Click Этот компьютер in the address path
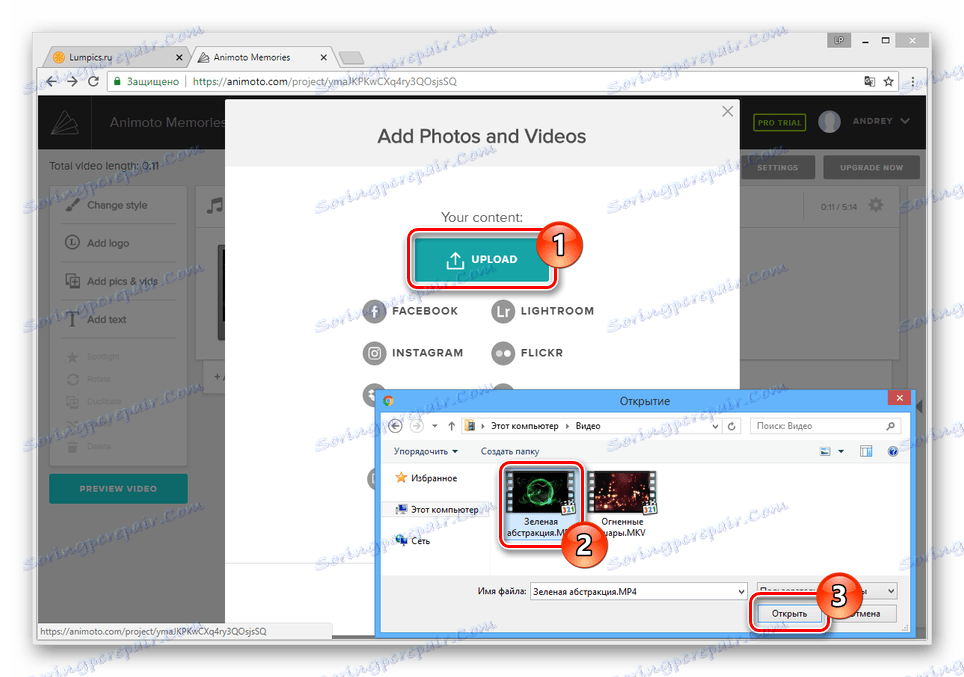The width and height of the screenshot is (964, 677). tap(524, 426)
